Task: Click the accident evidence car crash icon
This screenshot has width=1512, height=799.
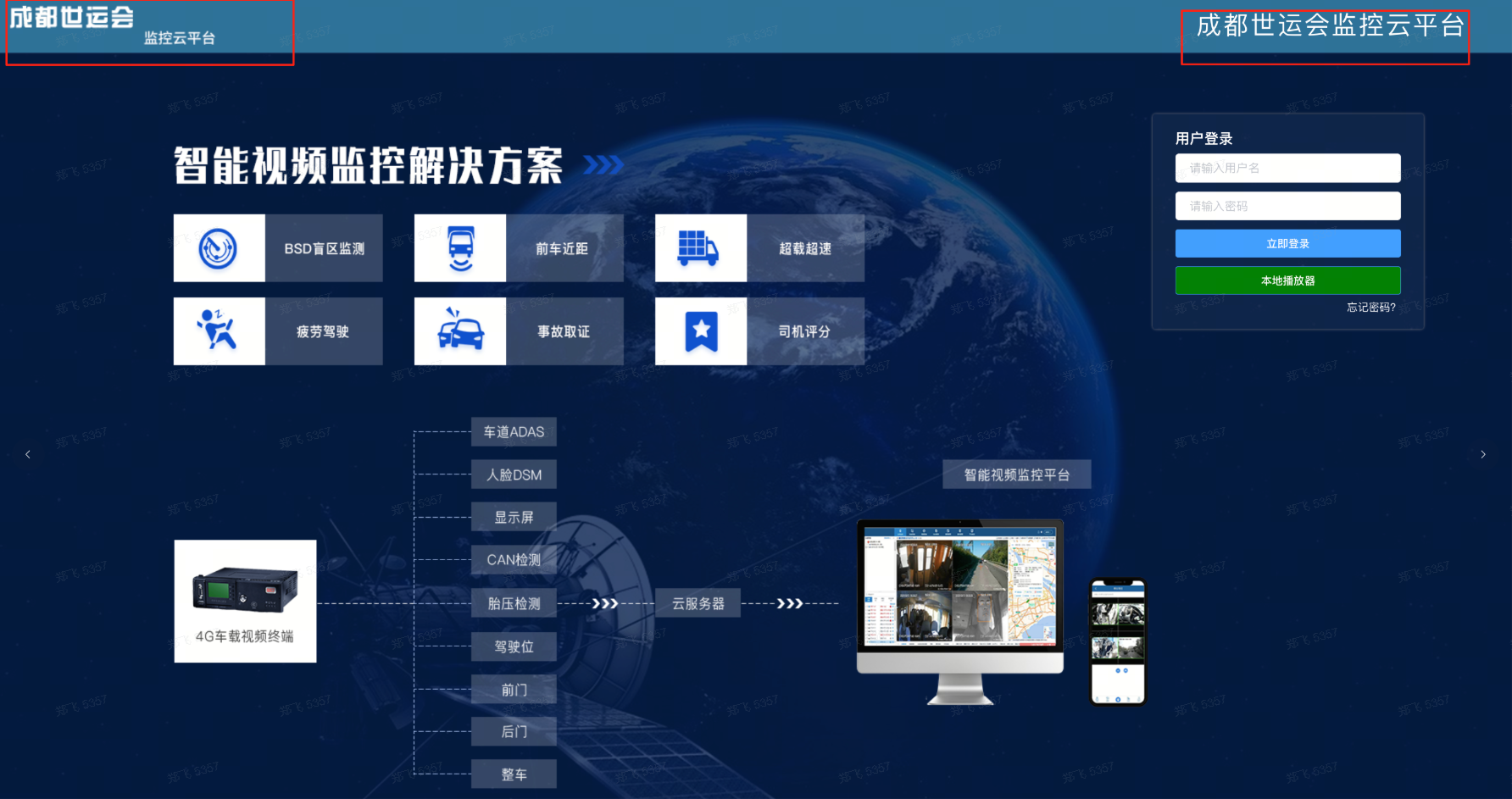Action: tap(460, 331)
